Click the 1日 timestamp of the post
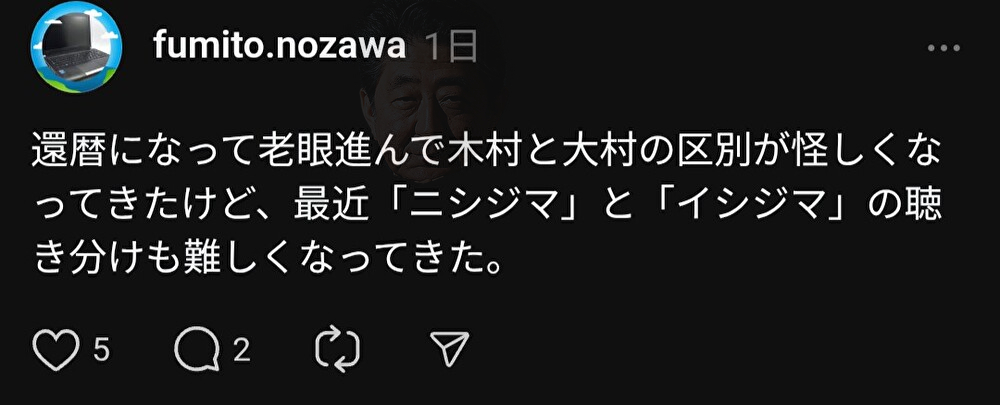The width and height of the screenshot is (1000, 405). point(450,47)
